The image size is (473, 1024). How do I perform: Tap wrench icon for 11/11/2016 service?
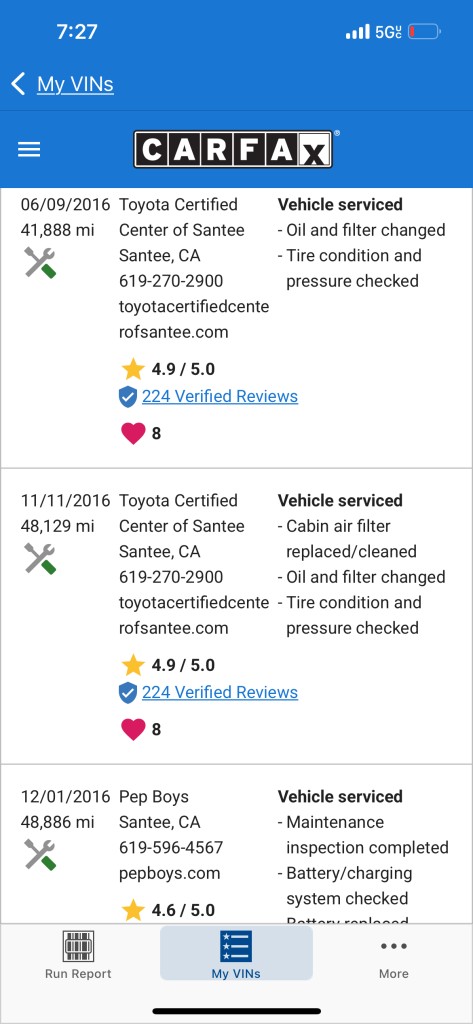(x=40, y=558)
